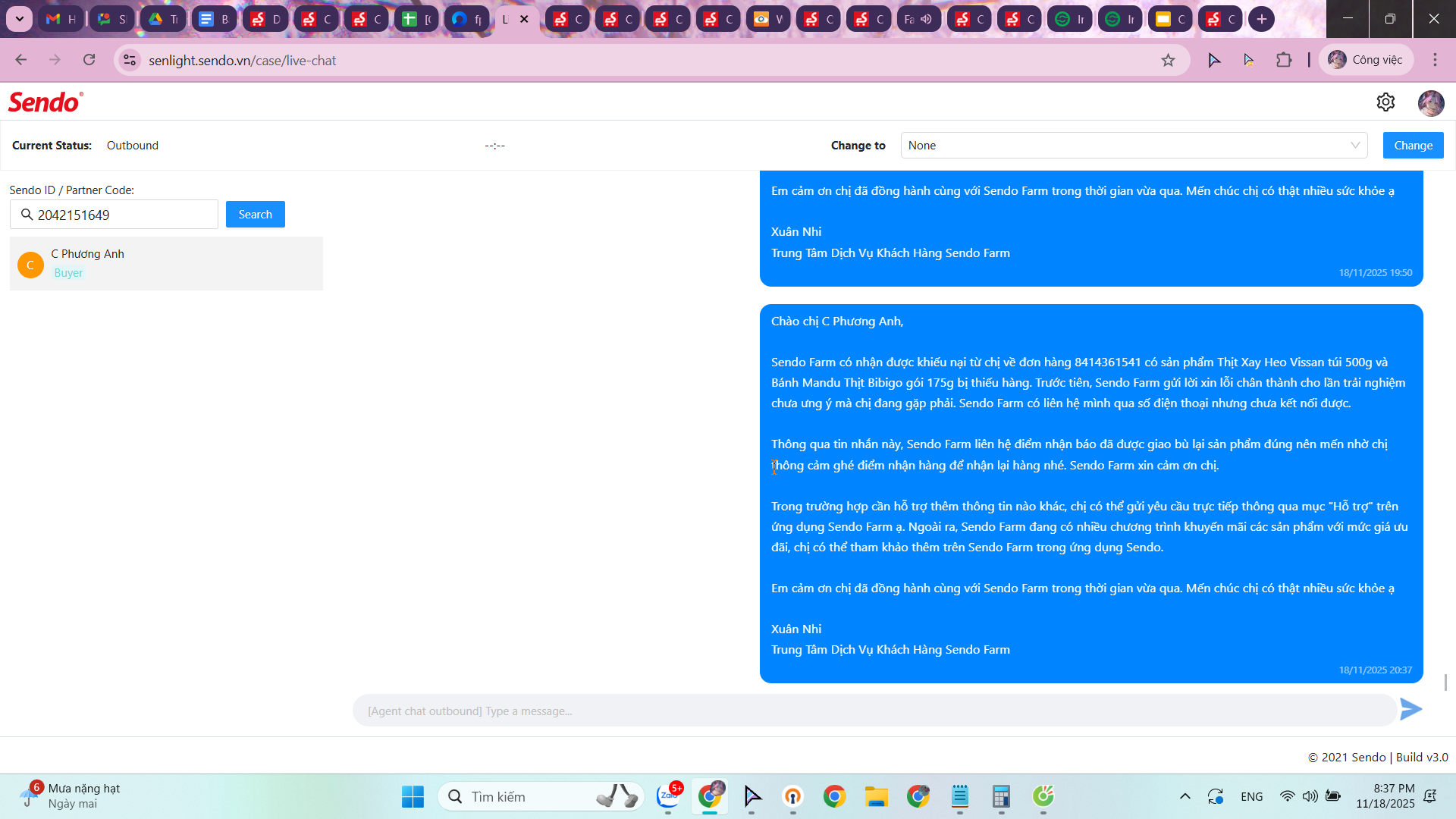The height and width of the screenshot is (819, 1456).
Task: Click the send message arrow icon
Action: 1410,710
